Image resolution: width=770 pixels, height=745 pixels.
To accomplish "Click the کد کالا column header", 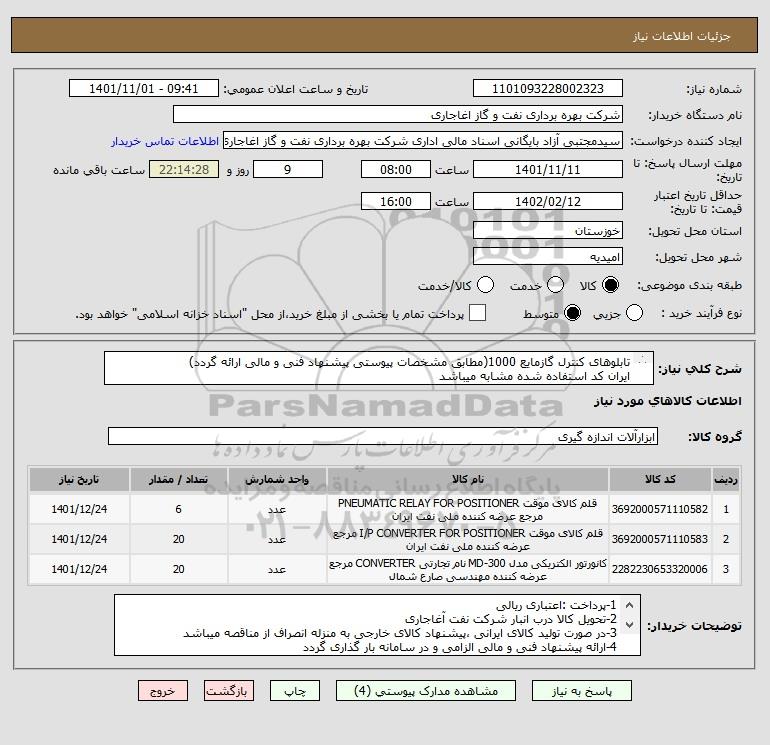I will point(660,479).
